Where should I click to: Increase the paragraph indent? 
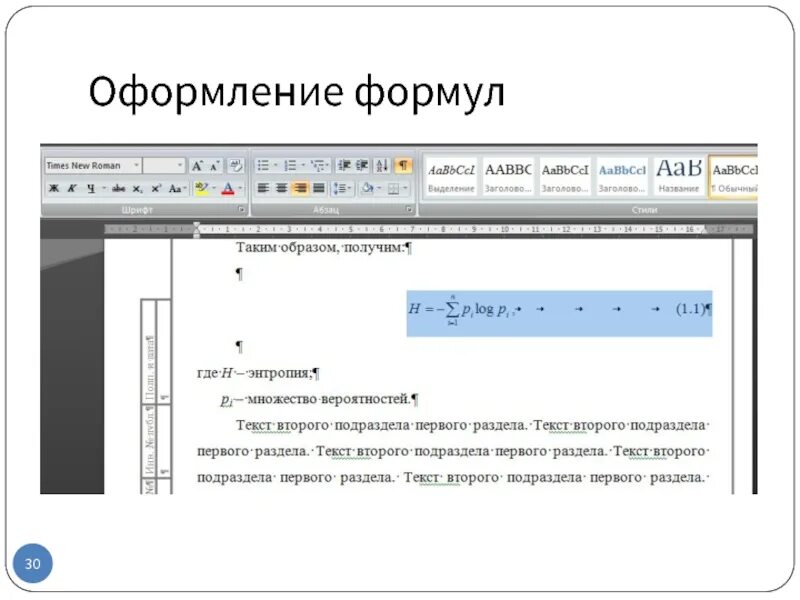(x=362, y=165)
